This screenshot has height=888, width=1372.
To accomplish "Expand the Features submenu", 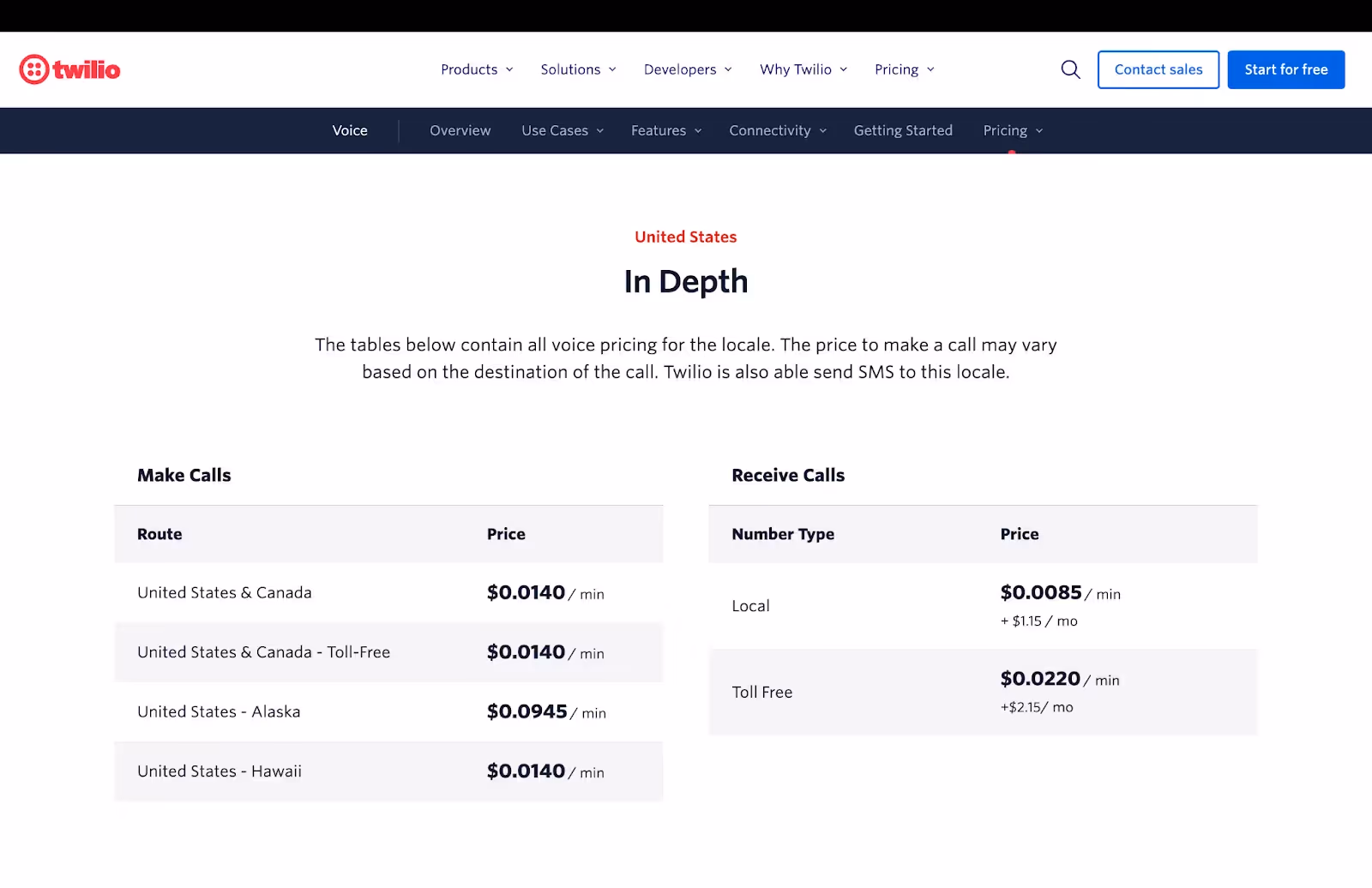I will [666, 130].
